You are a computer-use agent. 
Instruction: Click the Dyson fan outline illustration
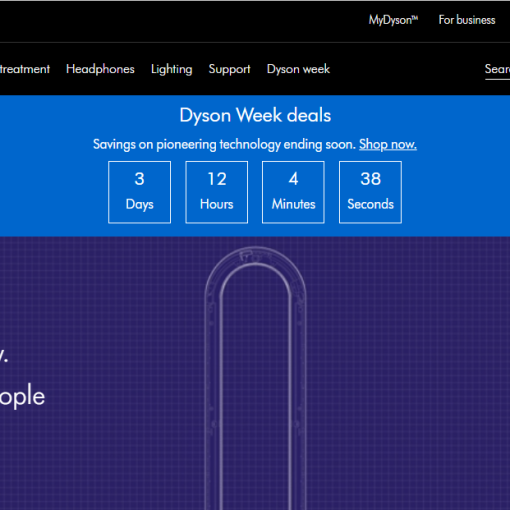[x=255, y=378]
